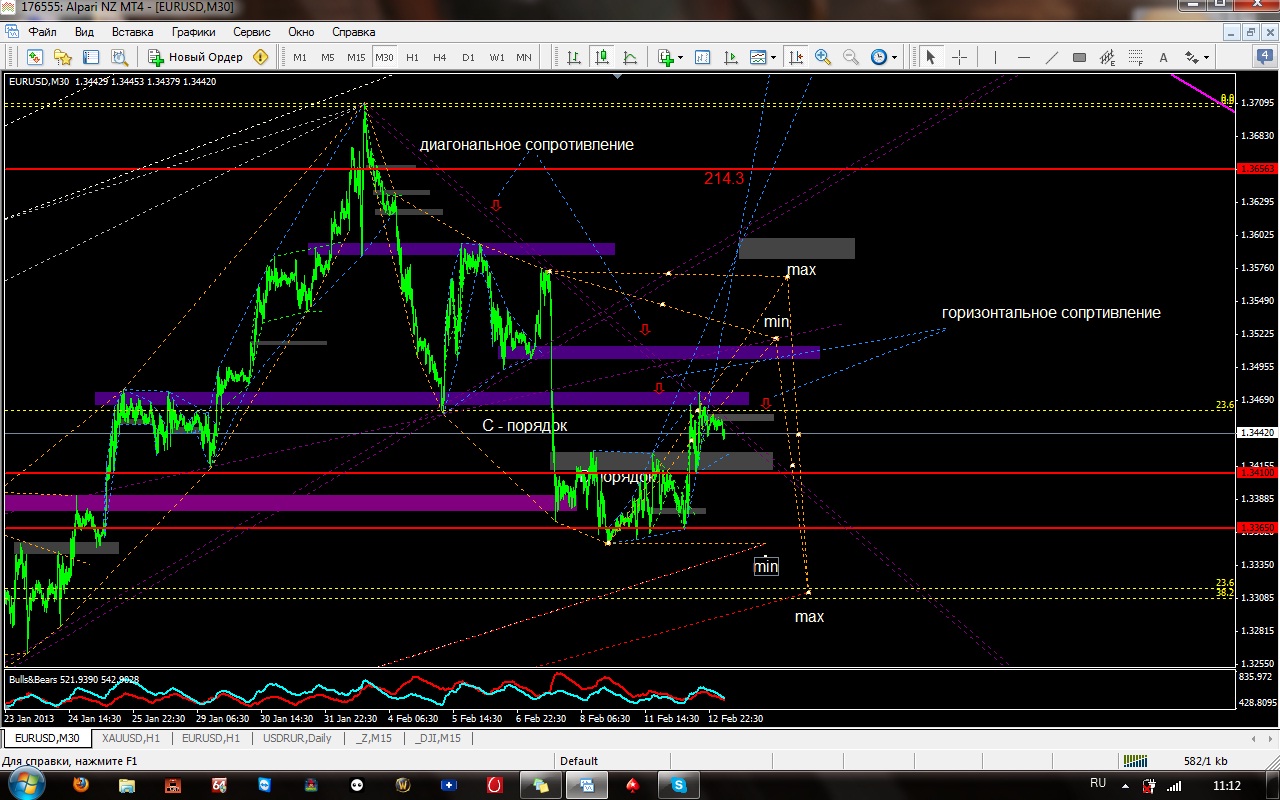Switch to the _DJI,M15 chart tab
This screenshot has height=800, width=1280.
(438, 738)
